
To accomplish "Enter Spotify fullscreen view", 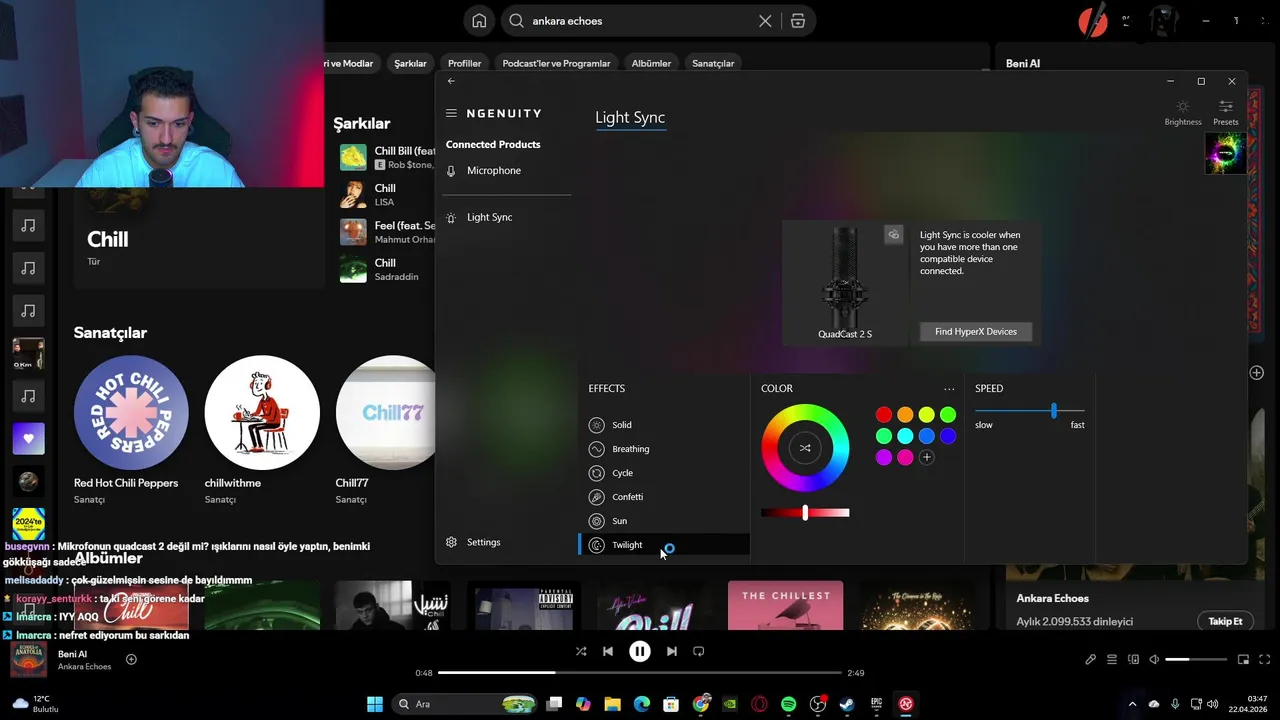I will (1265, 660).
